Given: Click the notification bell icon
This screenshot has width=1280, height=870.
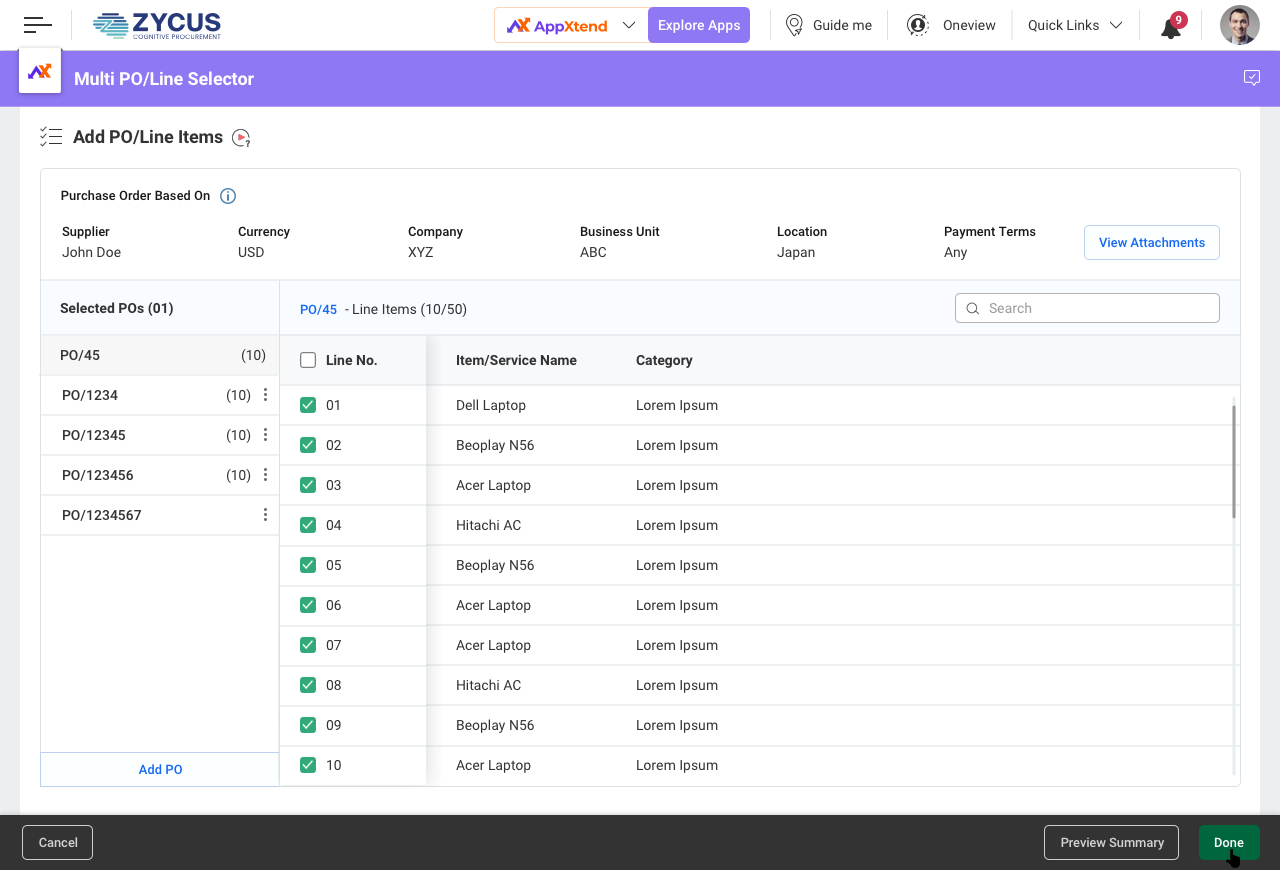Looking at the screenshot, I should pos(1171,27).
